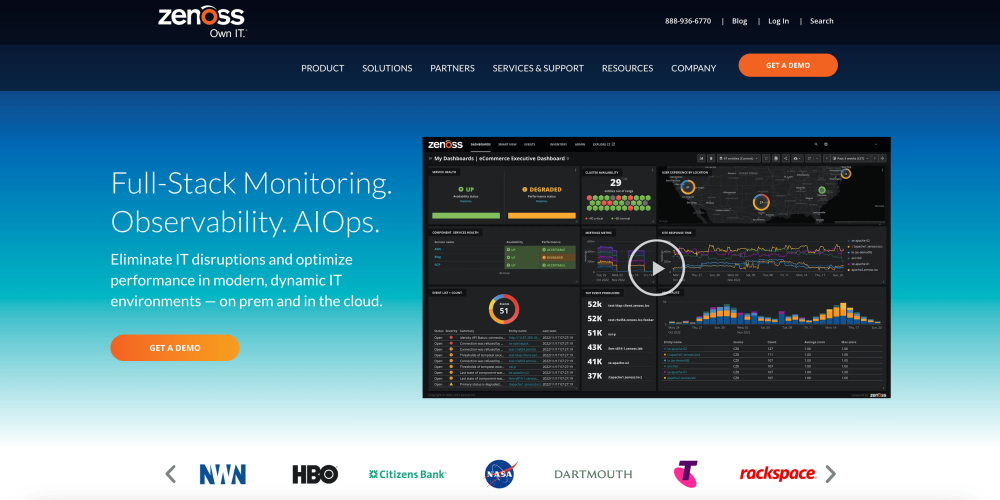The image size is (1000, 500).
Task: Play the dashboard demo video
Action: [x=656, y=267]
